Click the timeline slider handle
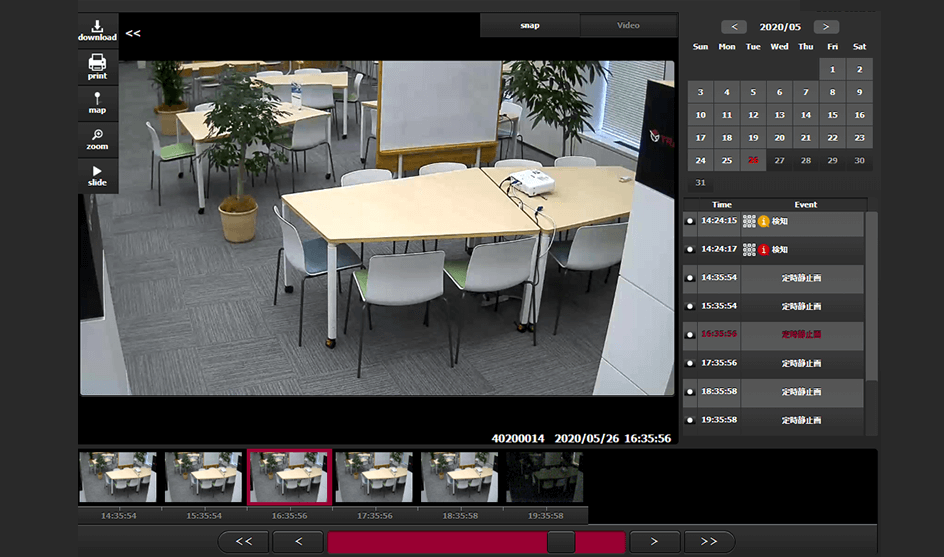 [561, 542]
